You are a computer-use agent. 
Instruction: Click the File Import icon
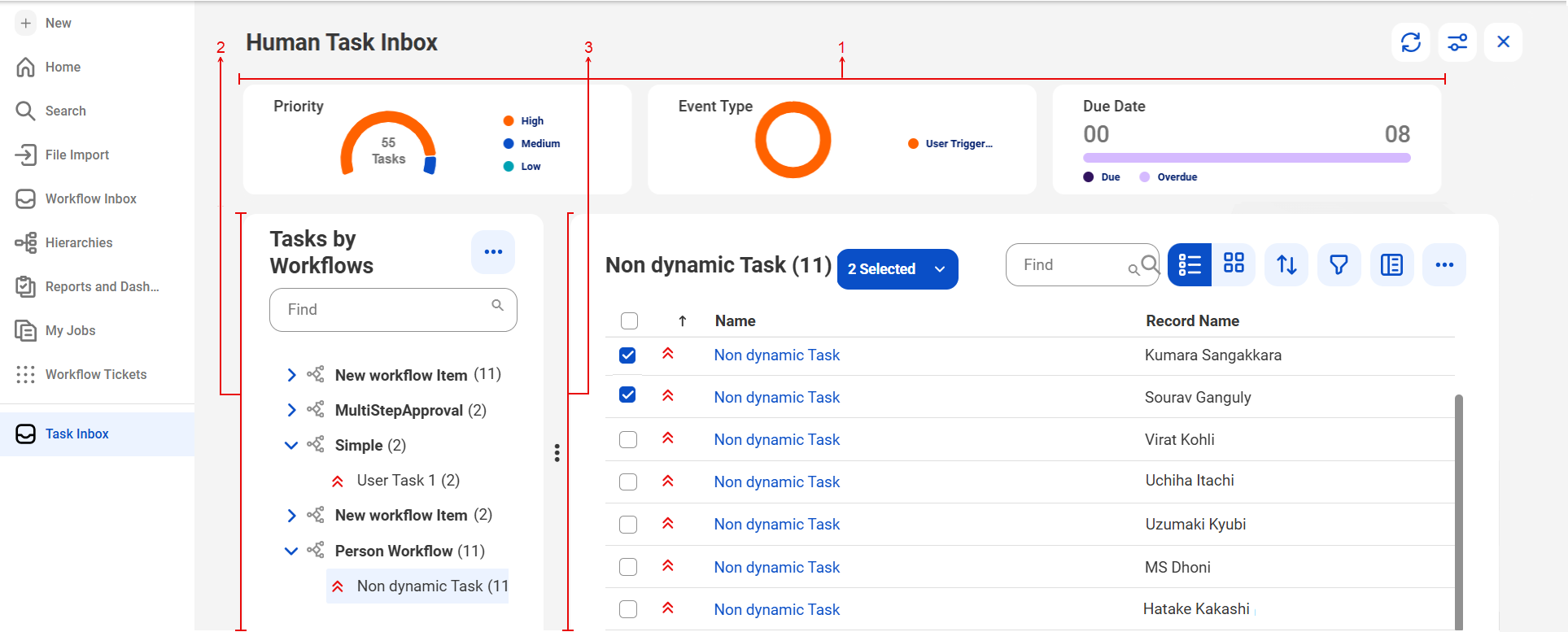26,155
